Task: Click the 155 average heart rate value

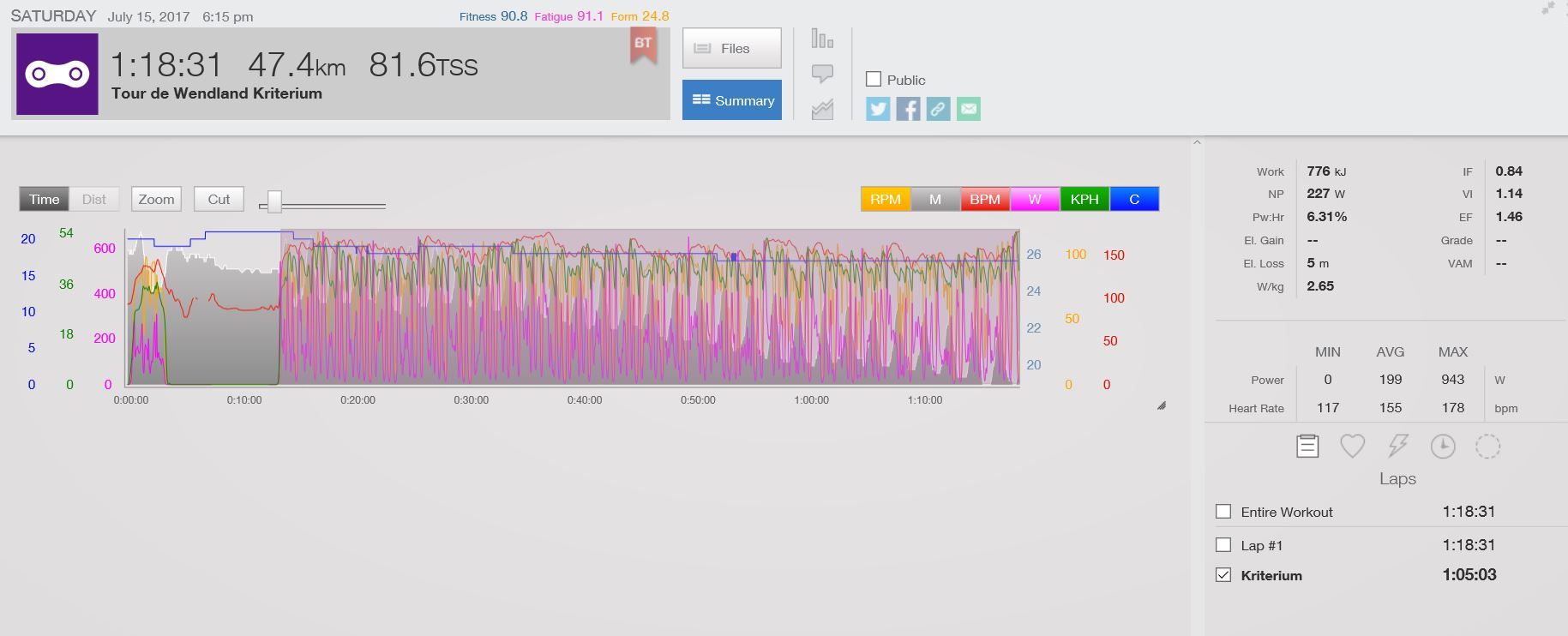Action: click(1391, 408)
